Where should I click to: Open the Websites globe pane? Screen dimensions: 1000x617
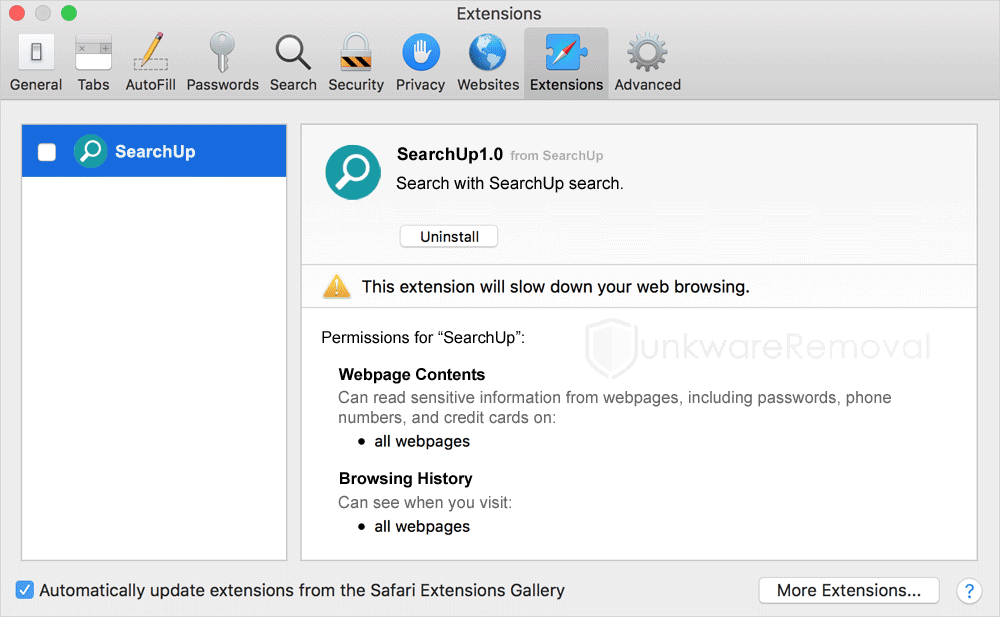488,63
